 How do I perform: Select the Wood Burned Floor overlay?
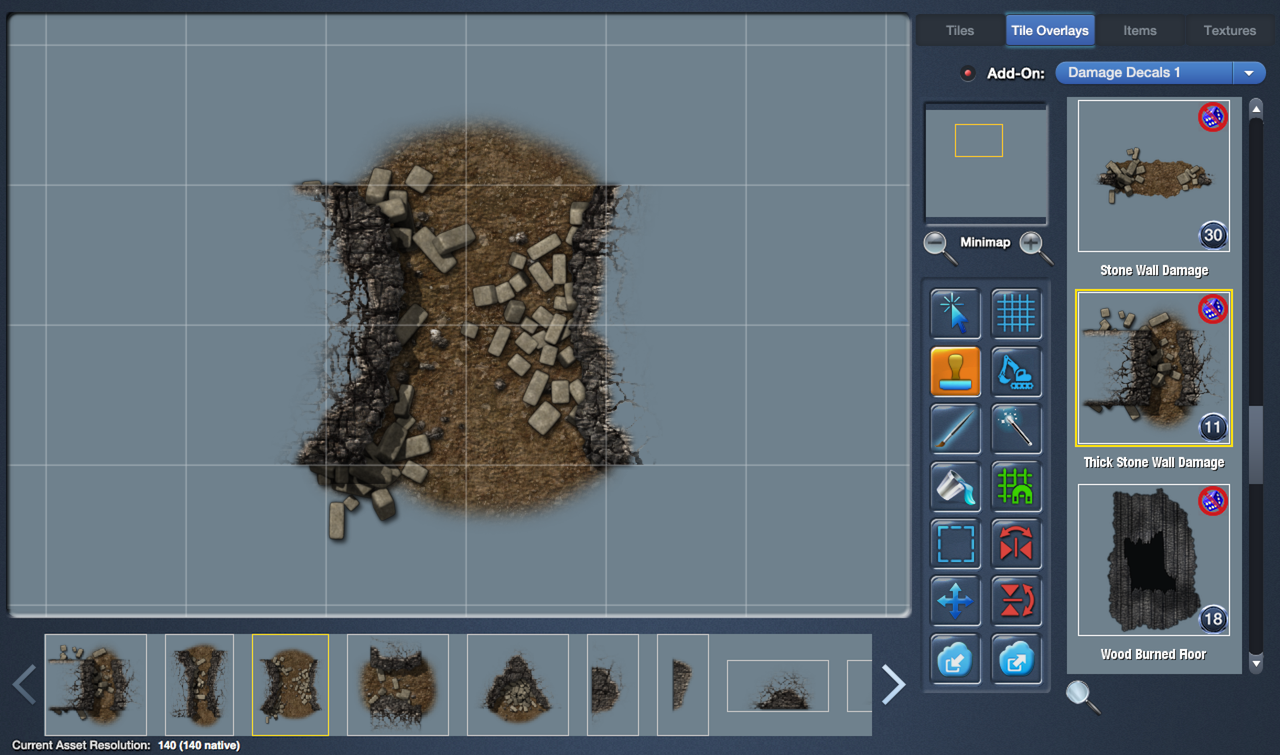[1153, 560]
